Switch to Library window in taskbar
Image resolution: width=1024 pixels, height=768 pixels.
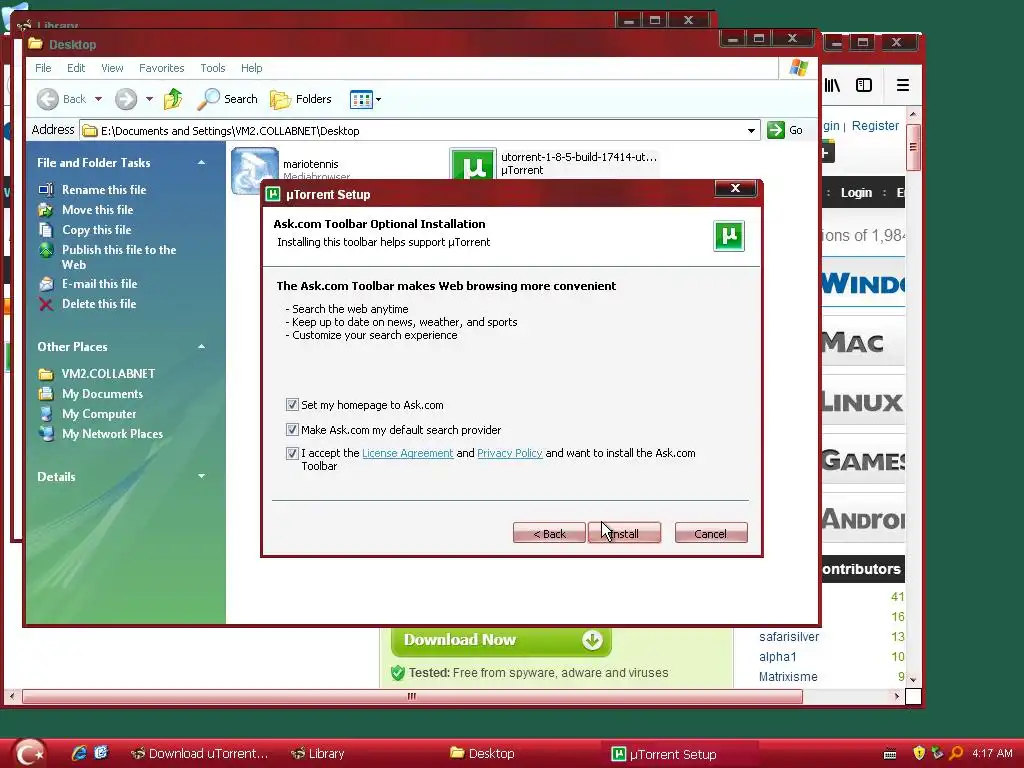[x=318, y=754]
